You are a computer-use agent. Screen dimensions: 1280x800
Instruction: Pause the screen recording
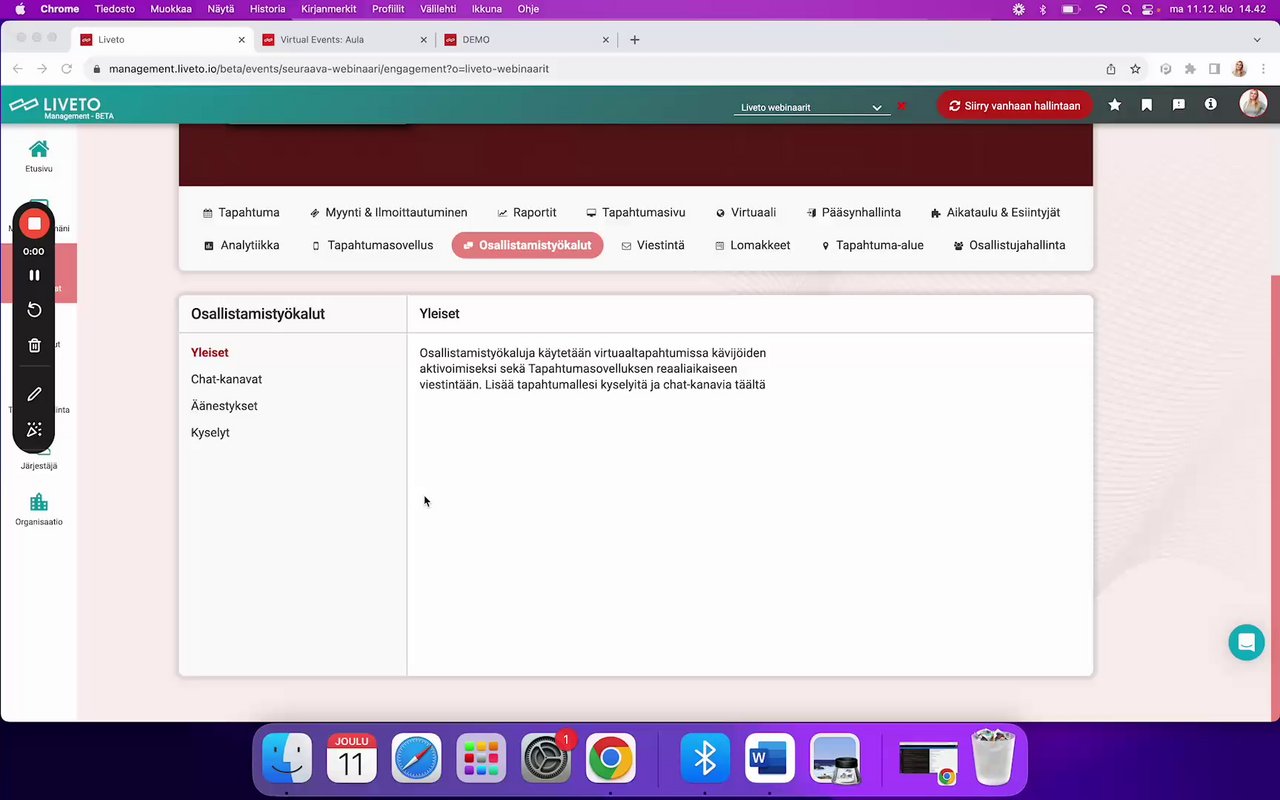(x=34, y=275)
